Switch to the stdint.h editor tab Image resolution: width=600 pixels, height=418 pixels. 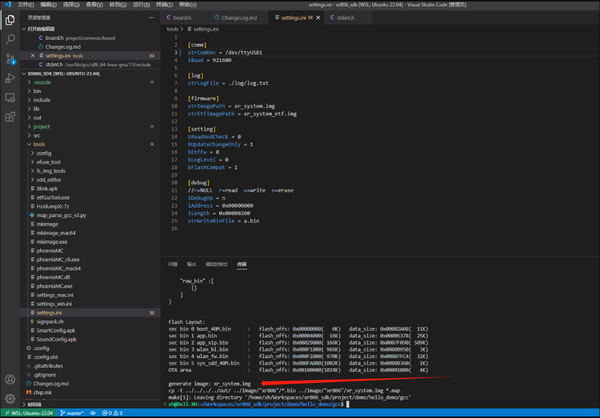[x=347, y=18]
